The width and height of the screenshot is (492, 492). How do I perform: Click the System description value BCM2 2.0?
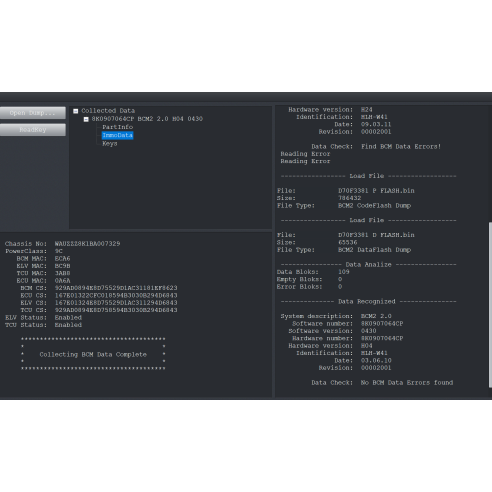(x=376, y=316)
